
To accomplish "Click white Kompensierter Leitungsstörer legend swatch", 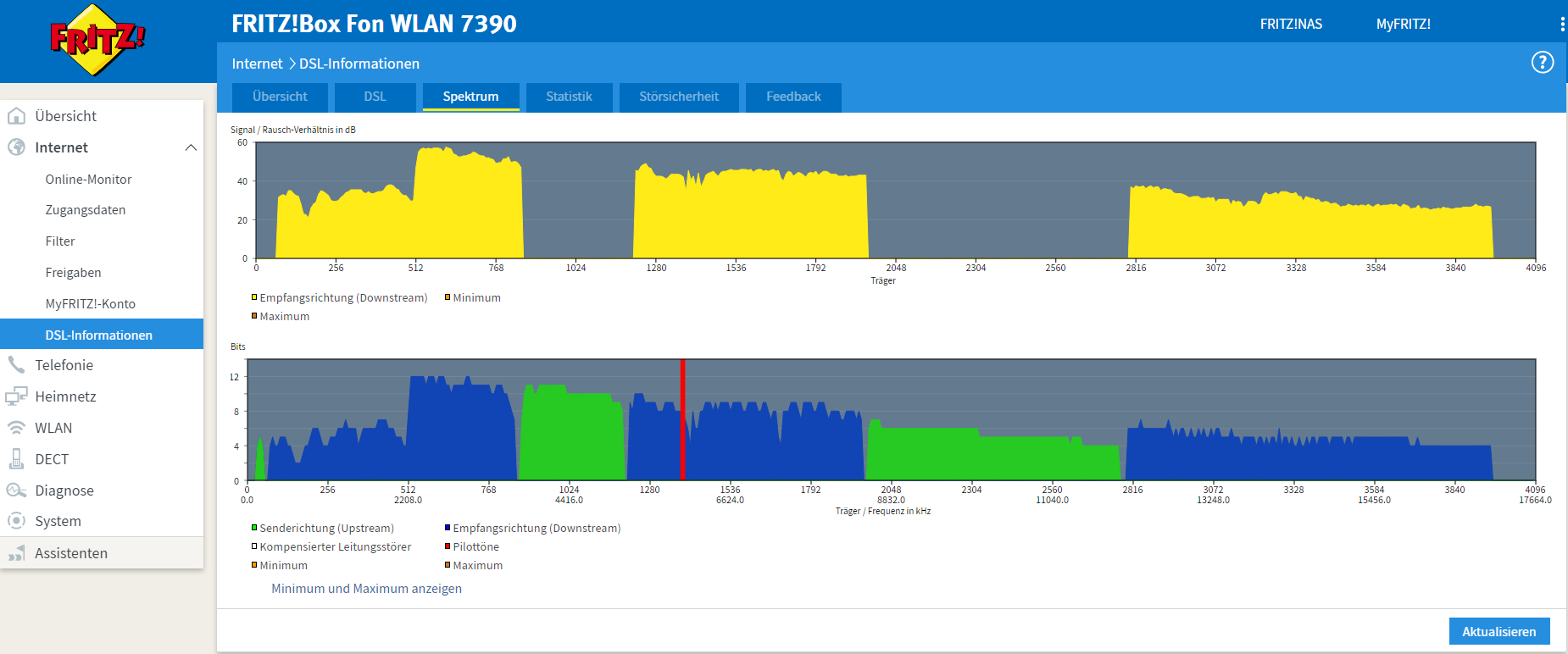I will tap(254, 546).
